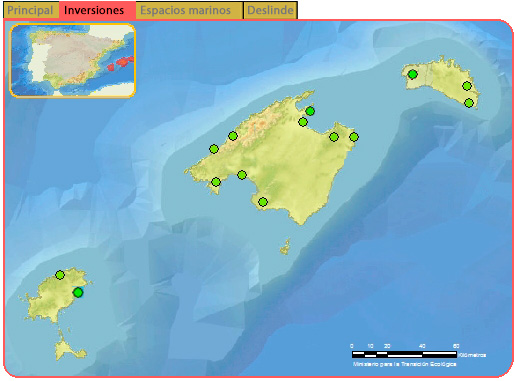Screen dimensions: 515x381
Task: Click lower green marker on southeastern Menorca
Action: pos(469,103)
